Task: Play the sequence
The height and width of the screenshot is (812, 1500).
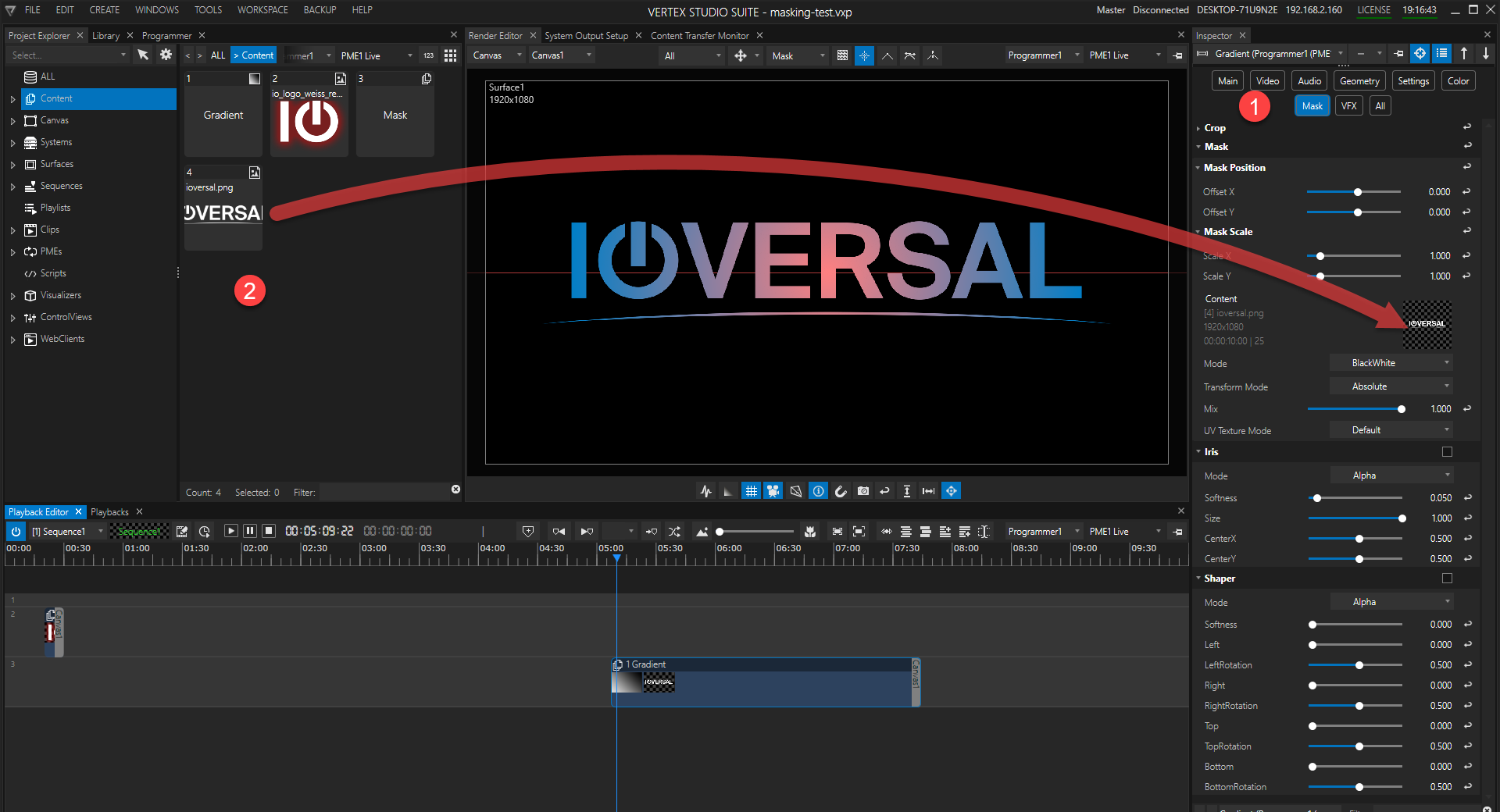Action: (x=230, y=531)
